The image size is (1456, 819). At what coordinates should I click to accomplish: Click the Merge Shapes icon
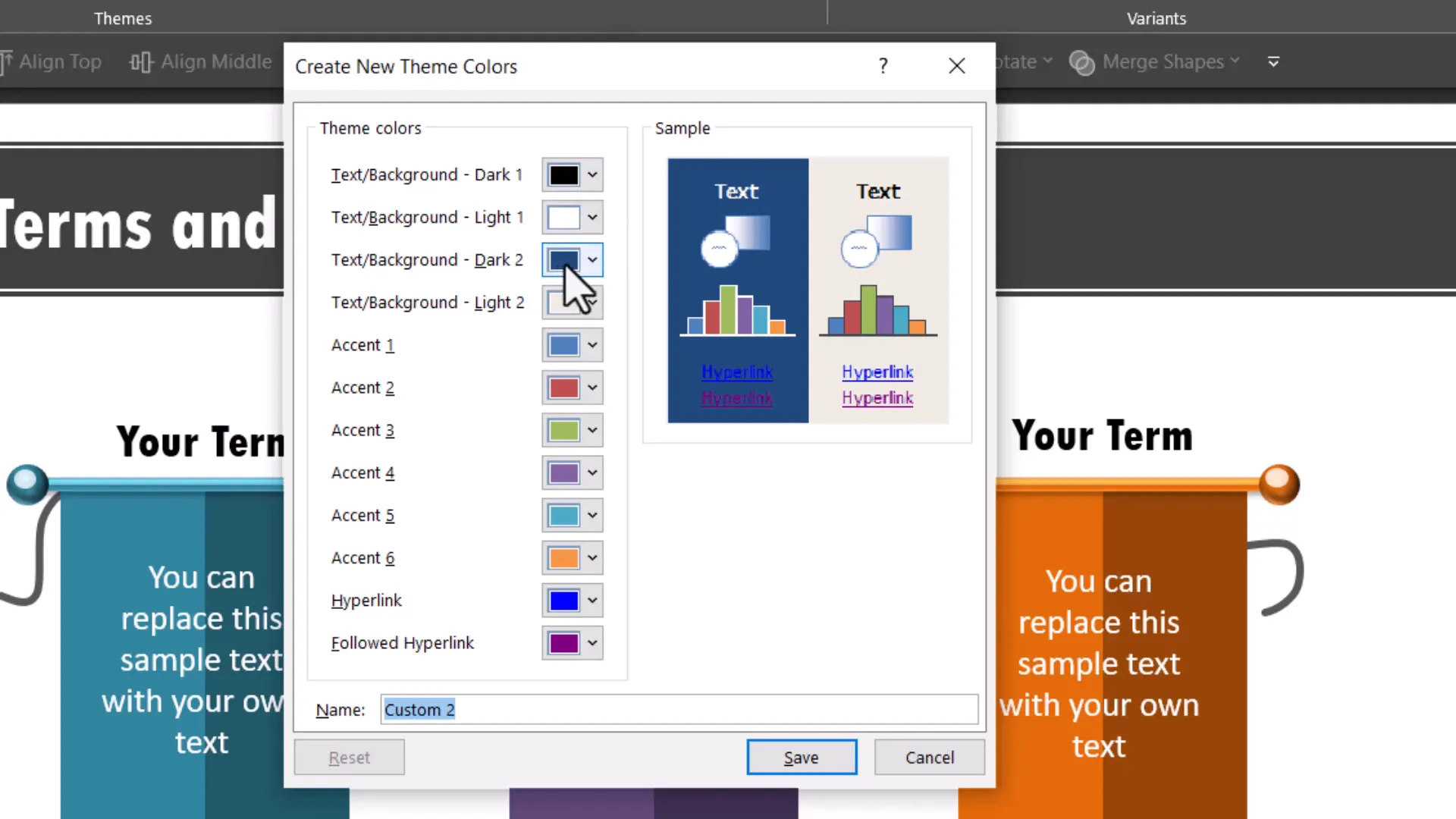[1082, 62]
